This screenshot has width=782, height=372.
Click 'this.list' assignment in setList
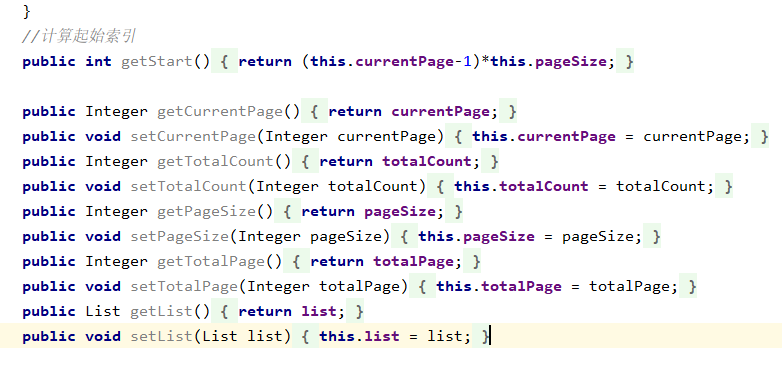click(360, 336)
